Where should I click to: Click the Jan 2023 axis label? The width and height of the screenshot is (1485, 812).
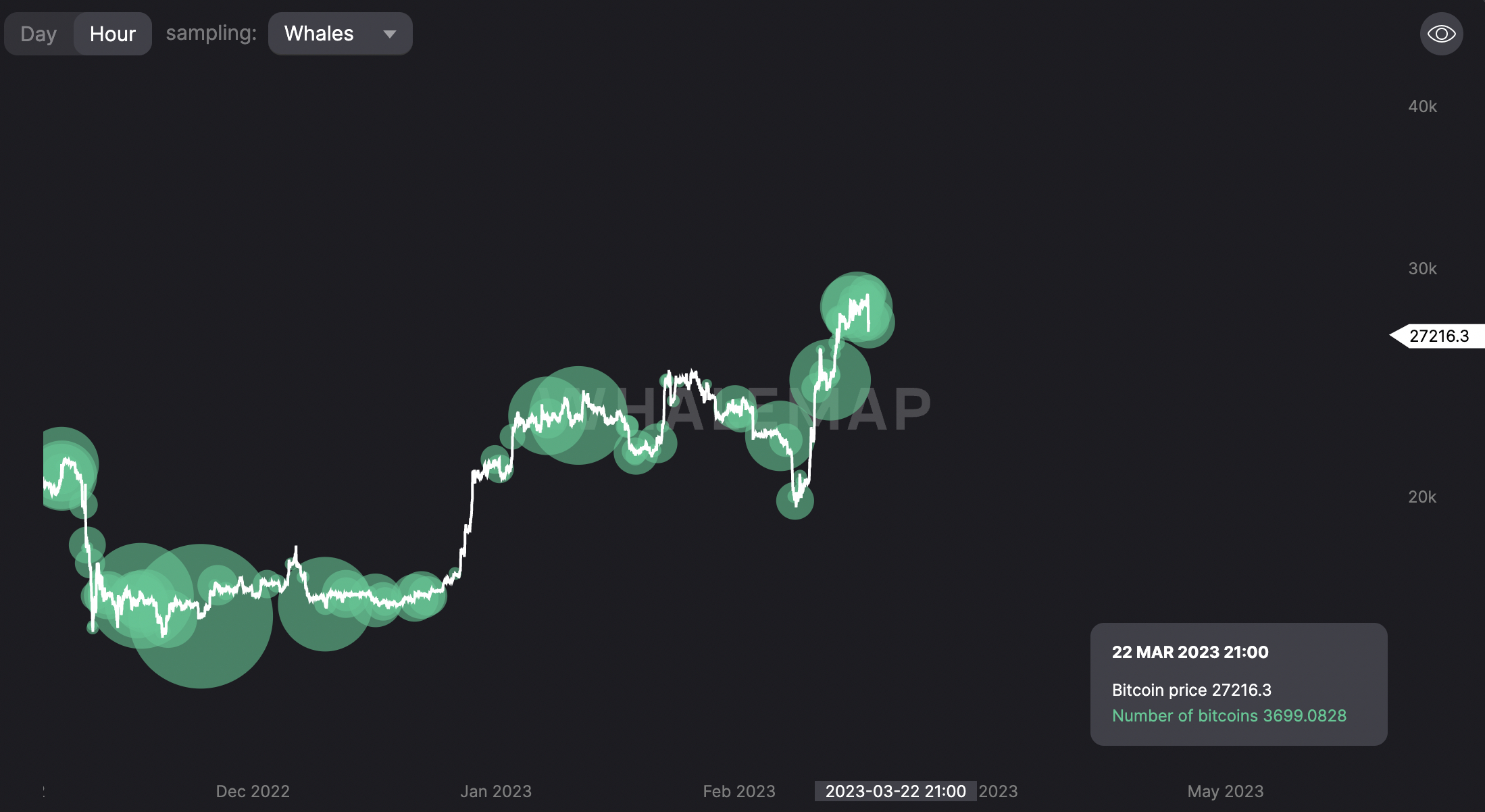pyautogui.click(x=496, y=791)
